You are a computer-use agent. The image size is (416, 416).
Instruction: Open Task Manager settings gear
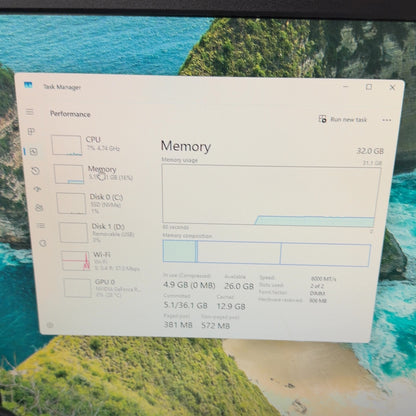(x=50, y=325)
